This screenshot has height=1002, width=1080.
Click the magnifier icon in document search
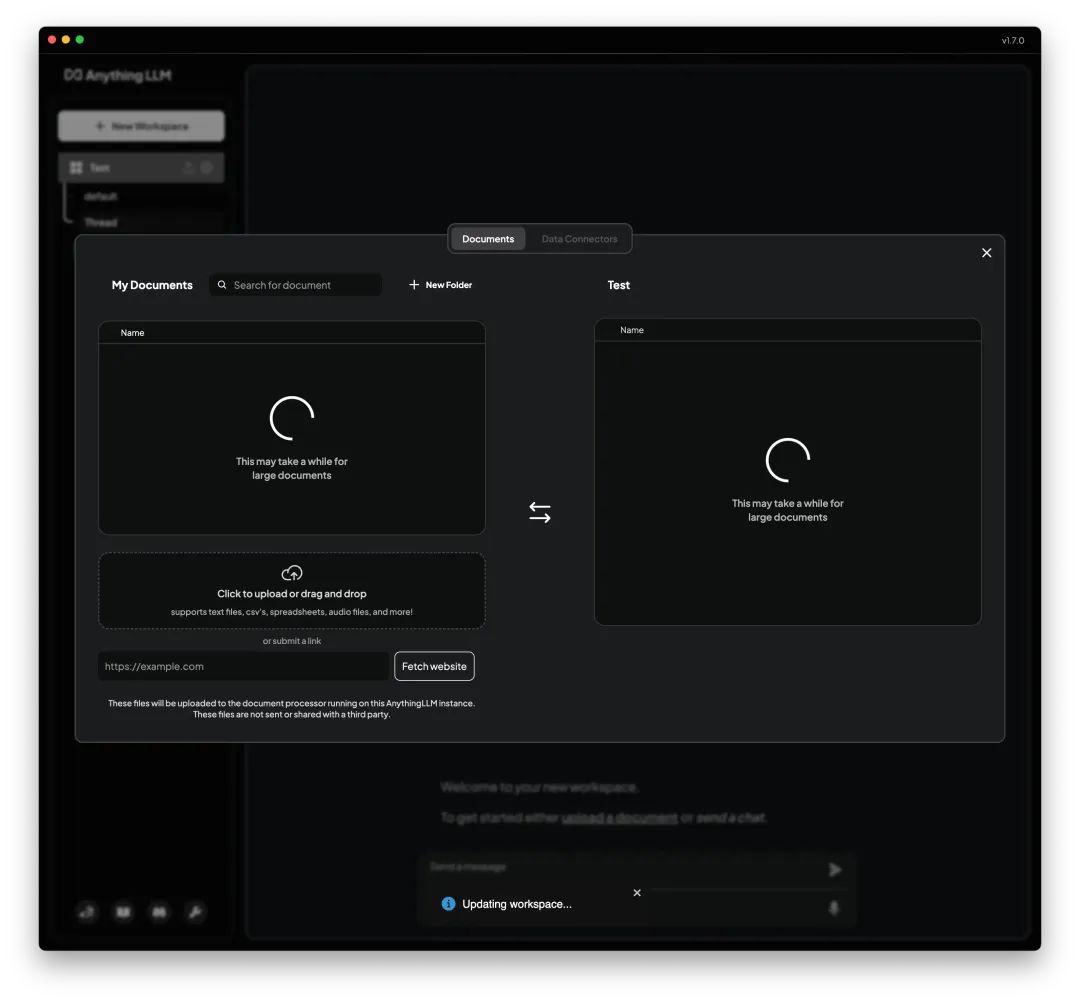(222, 284)
